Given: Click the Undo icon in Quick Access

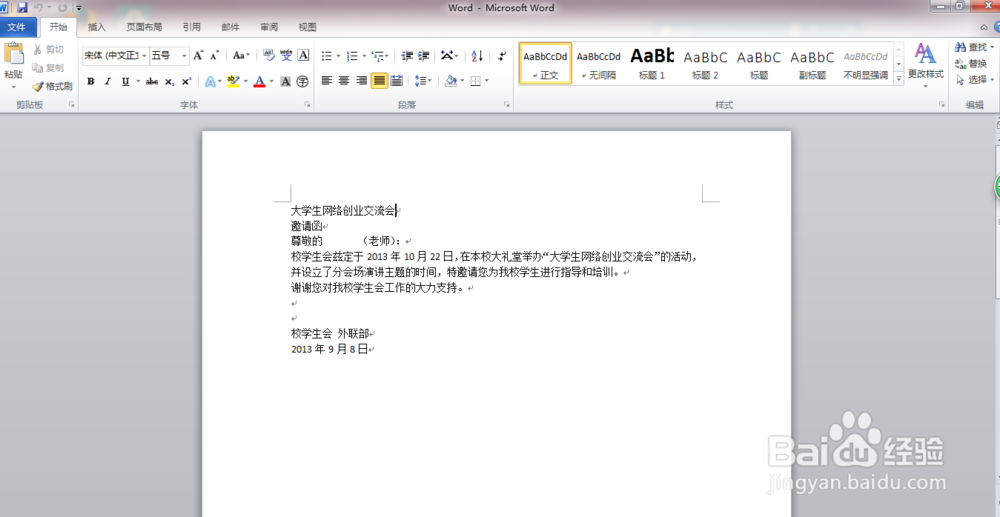Looking at the screenshot, I should tap(39, 8).
